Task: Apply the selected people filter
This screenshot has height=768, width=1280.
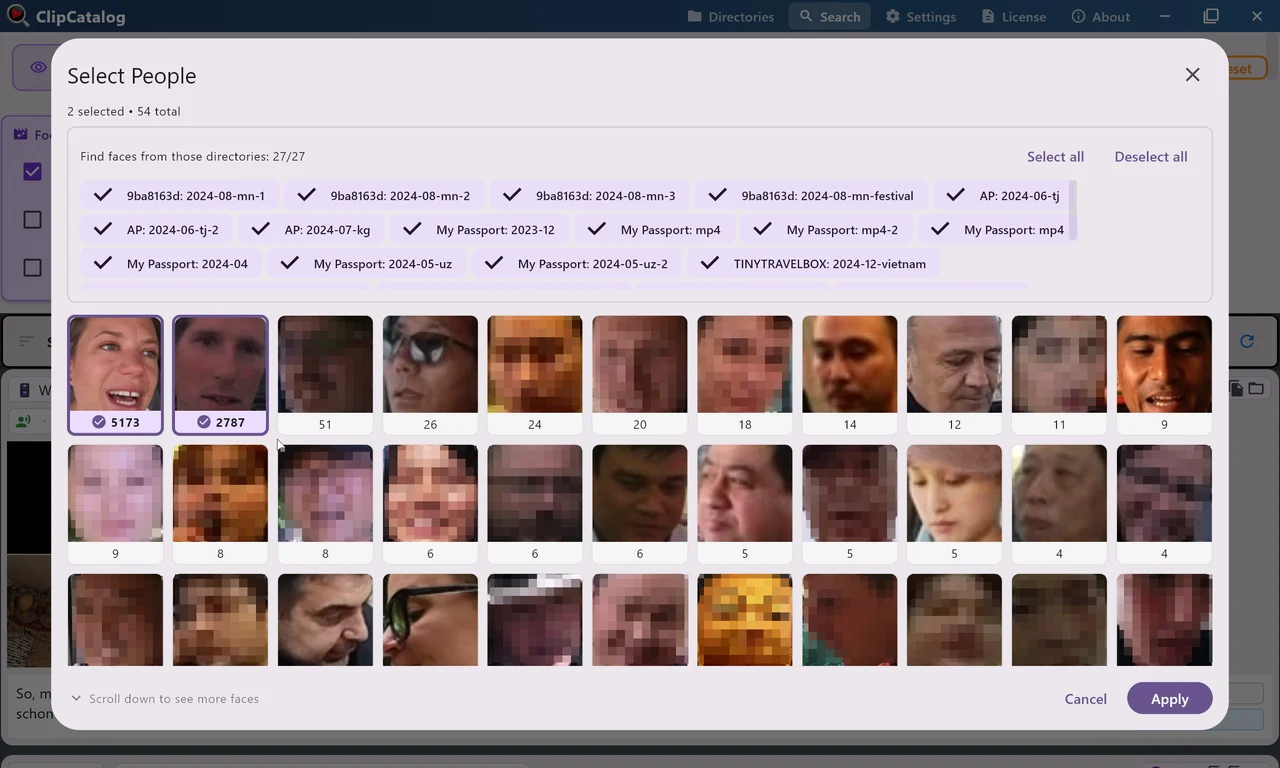Action: click(x=1169, y=699)
